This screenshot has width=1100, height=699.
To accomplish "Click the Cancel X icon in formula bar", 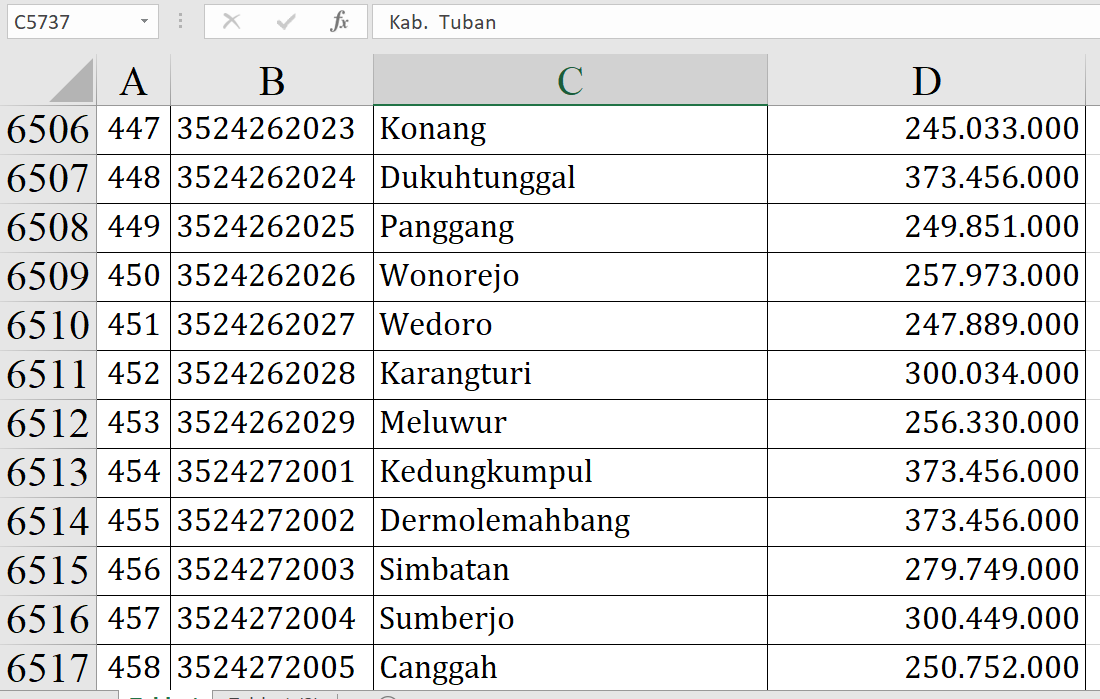I will click(x=231, y=22).
